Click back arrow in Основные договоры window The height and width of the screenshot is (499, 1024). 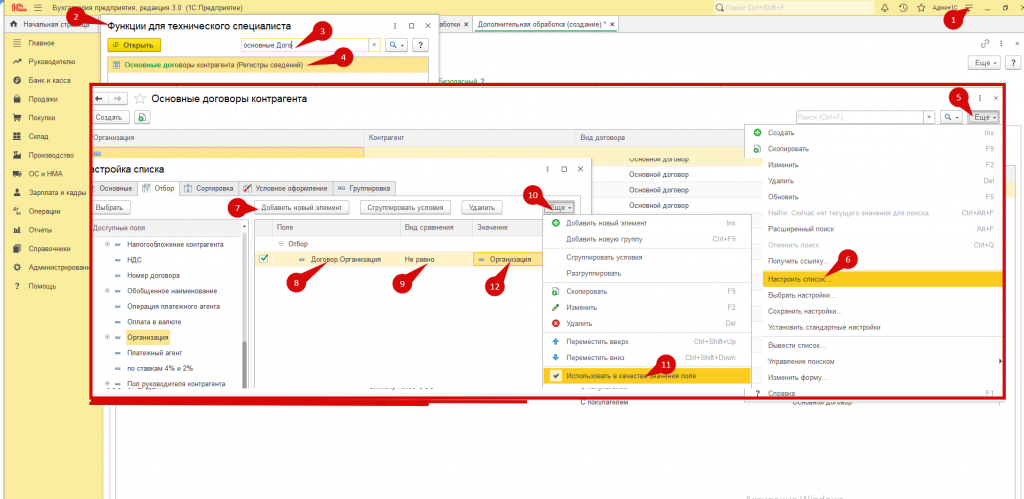tap(99, 99)
